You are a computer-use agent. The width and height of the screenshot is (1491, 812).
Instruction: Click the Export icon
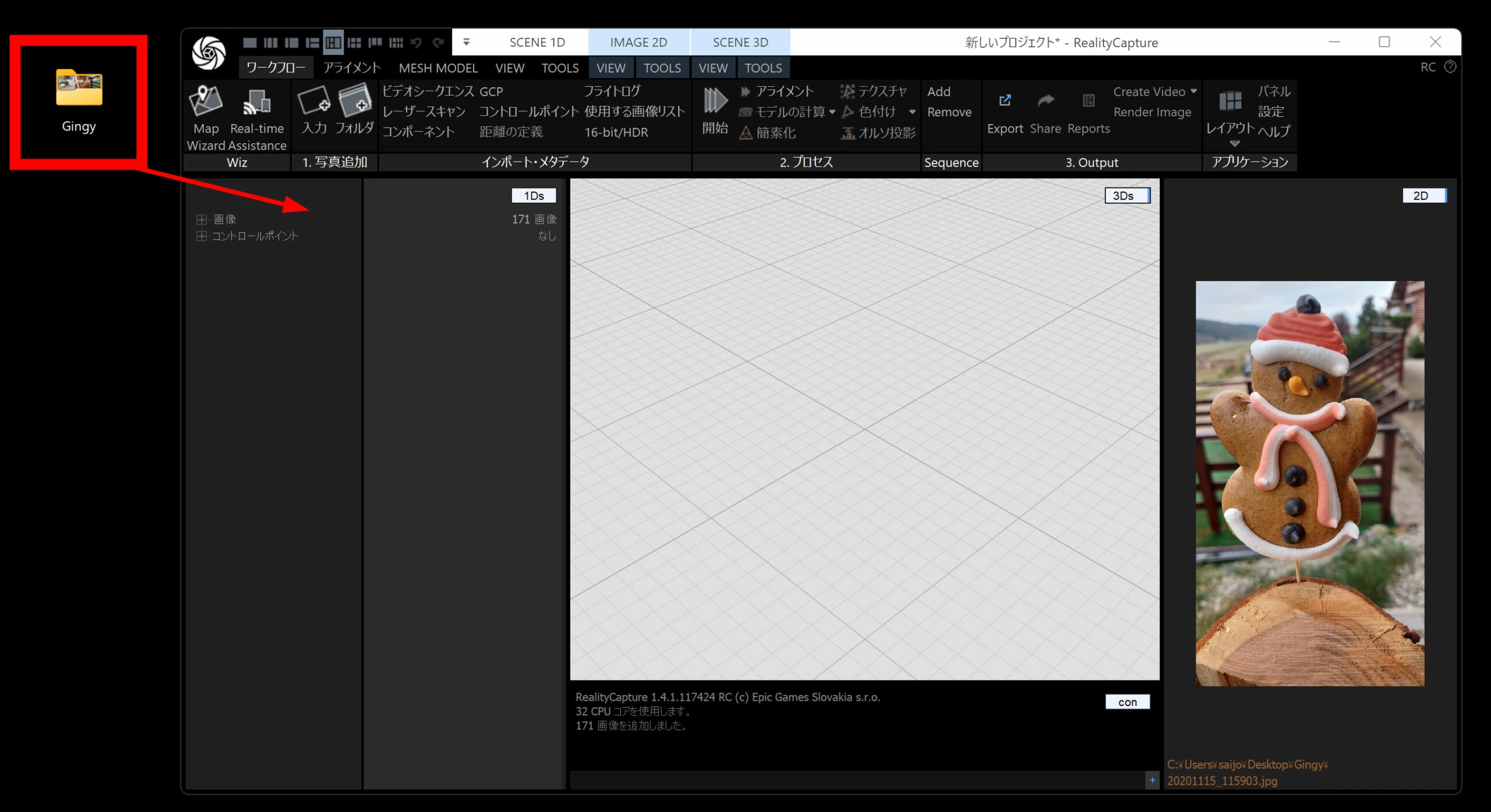1005,101
